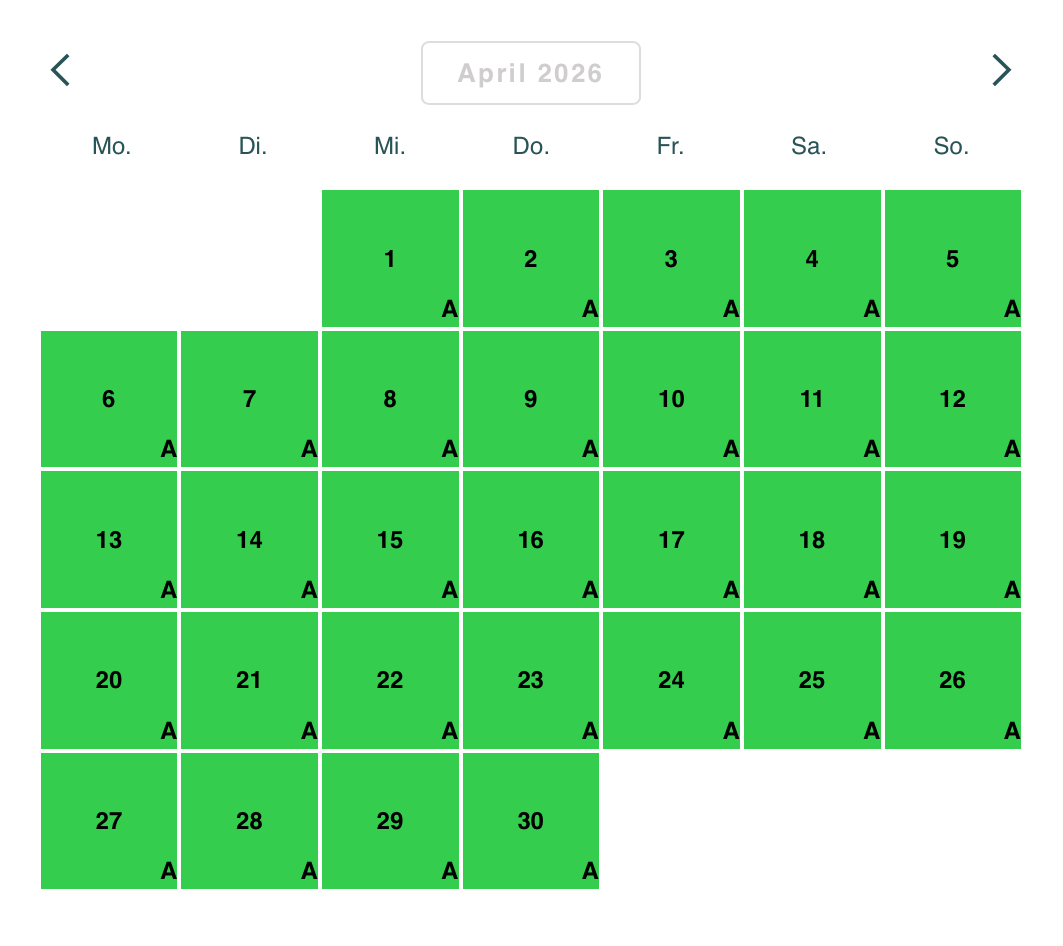Viewport: 1063px width, 946px height.
Task: Choose Monday April 27
Action: pyautogui.click(x=109, y=821)
